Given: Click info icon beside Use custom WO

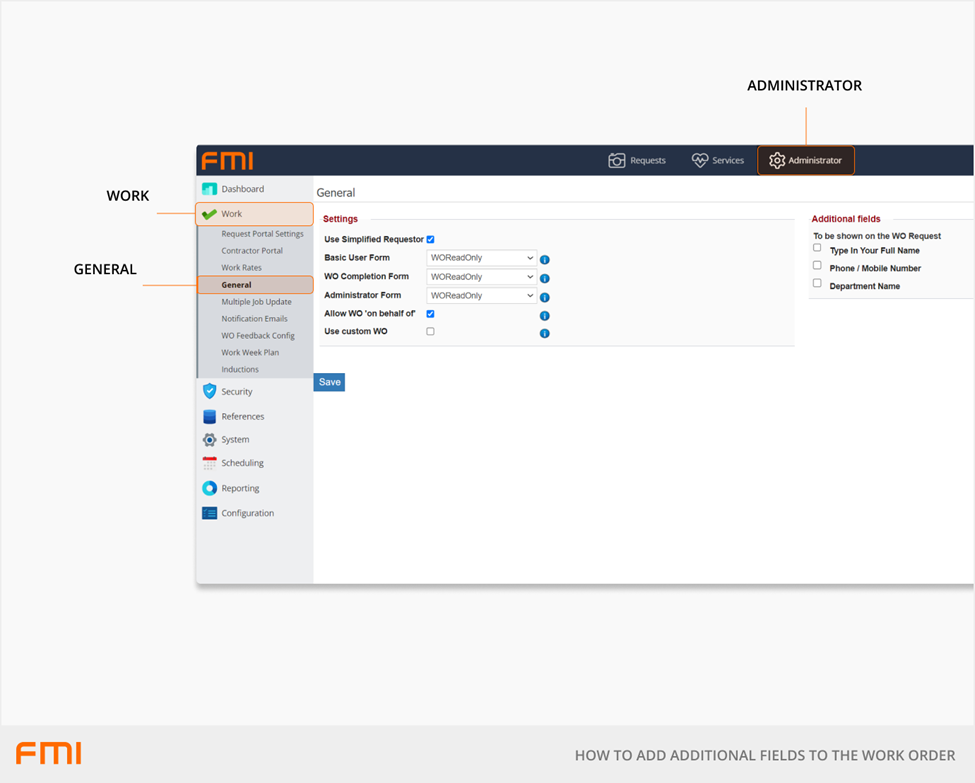Looking at the screenshot, I should [545, 333].
